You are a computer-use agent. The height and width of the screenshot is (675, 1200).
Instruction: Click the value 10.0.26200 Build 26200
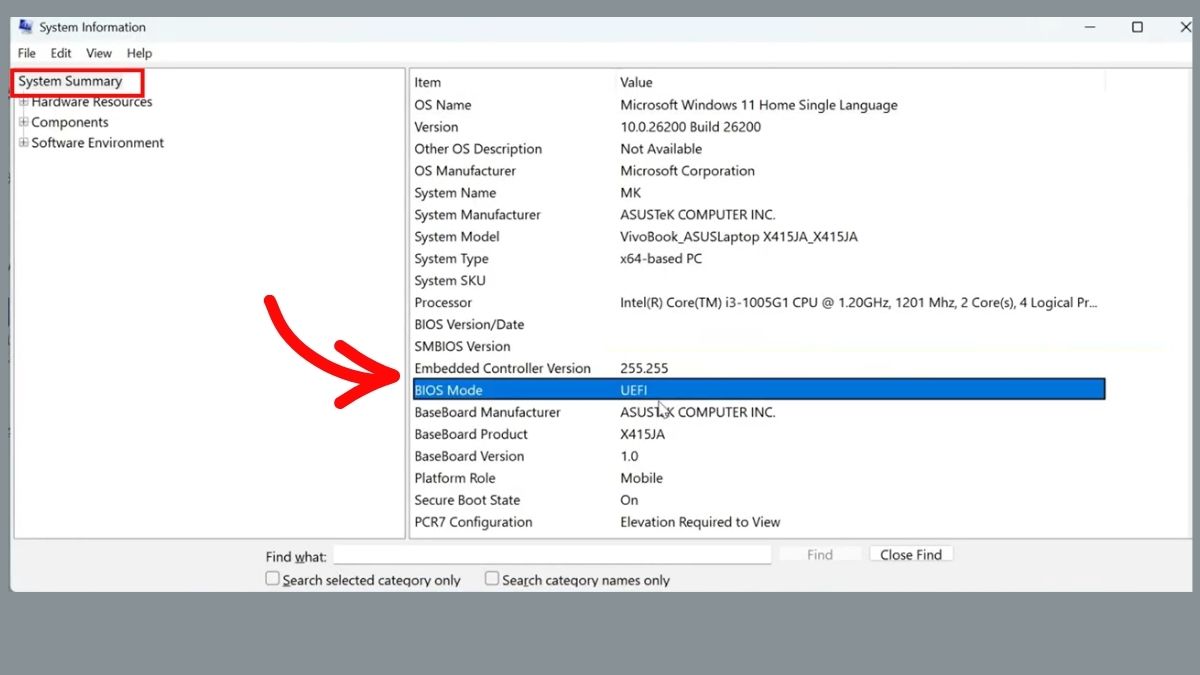coord(691,127)
